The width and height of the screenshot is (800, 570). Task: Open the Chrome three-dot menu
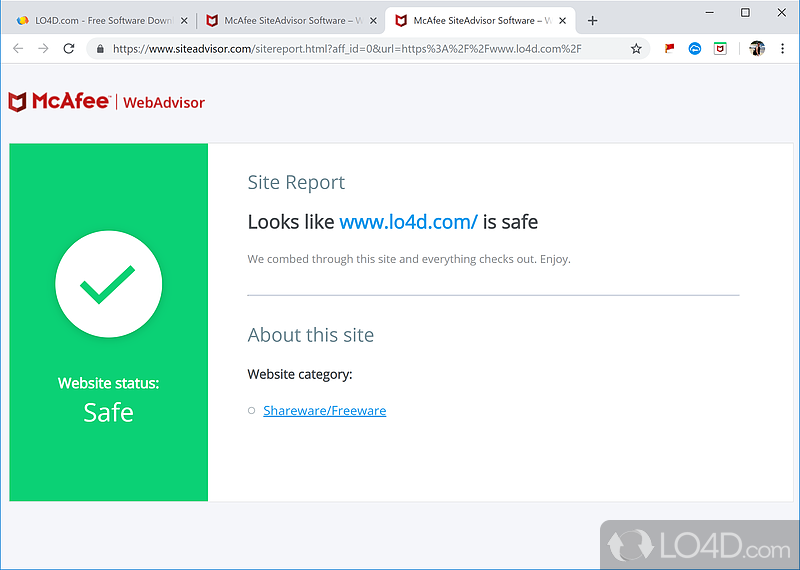782,49
